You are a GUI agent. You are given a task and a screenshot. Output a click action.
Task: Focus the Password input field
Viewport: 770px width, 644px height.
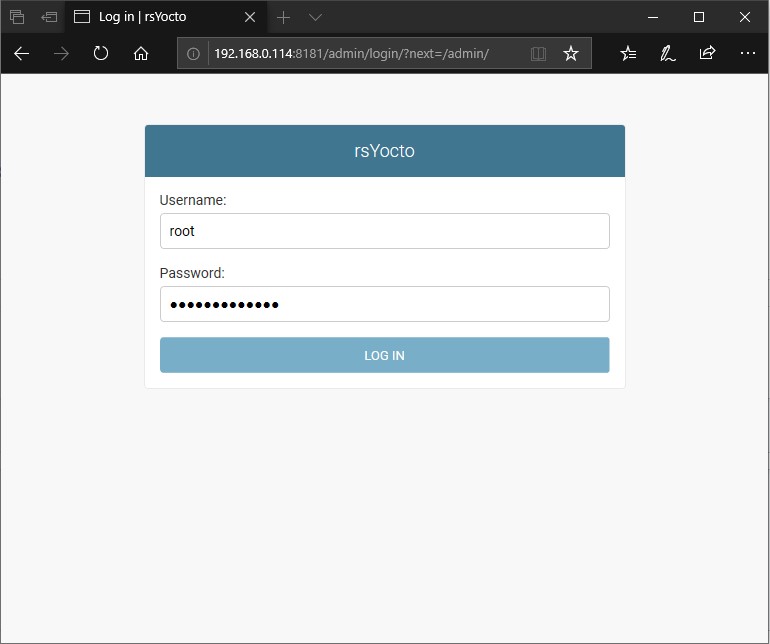[384, 304]
